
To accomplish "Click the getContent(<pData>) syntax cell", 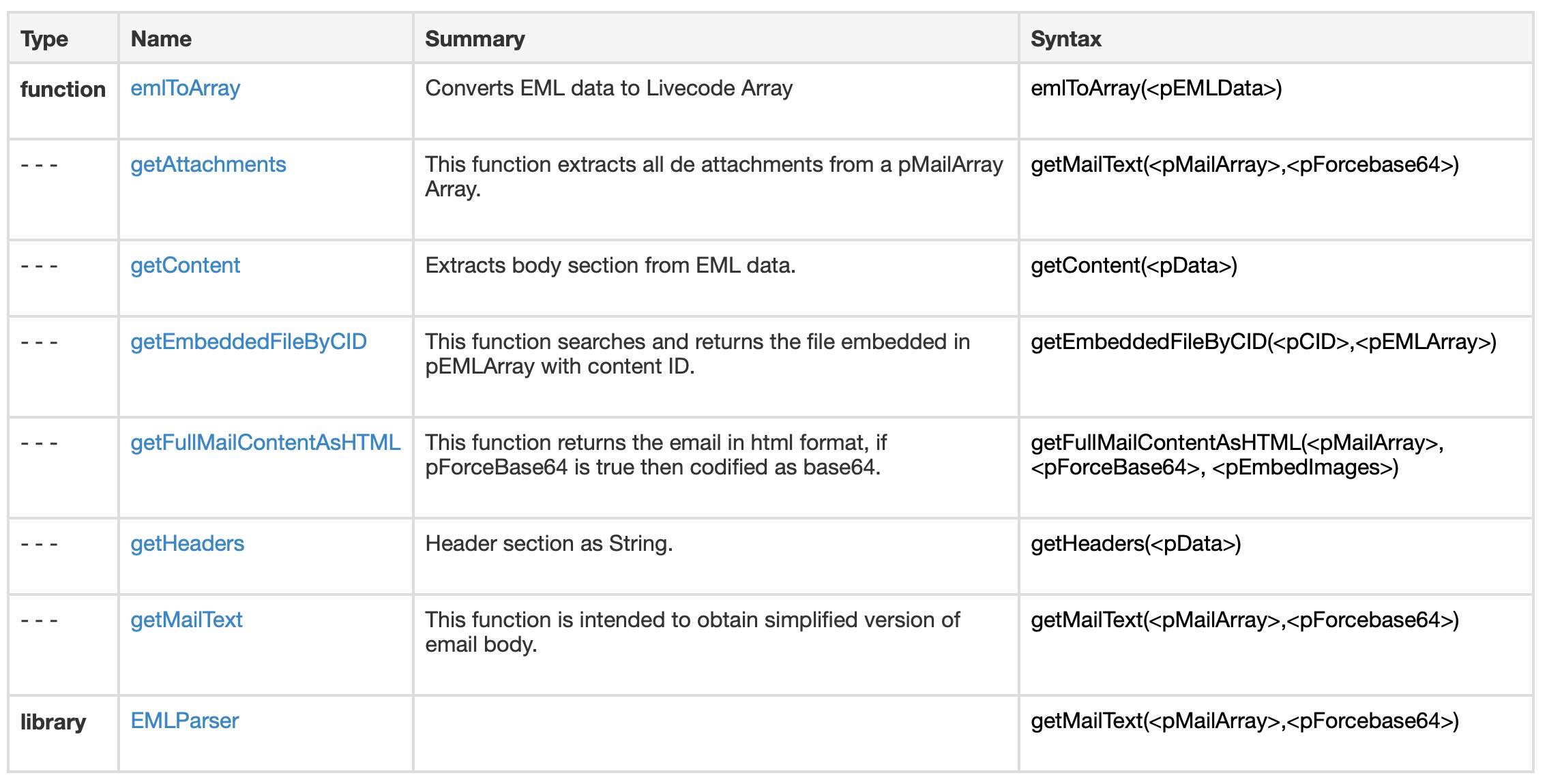I will tap(1134, 266).
